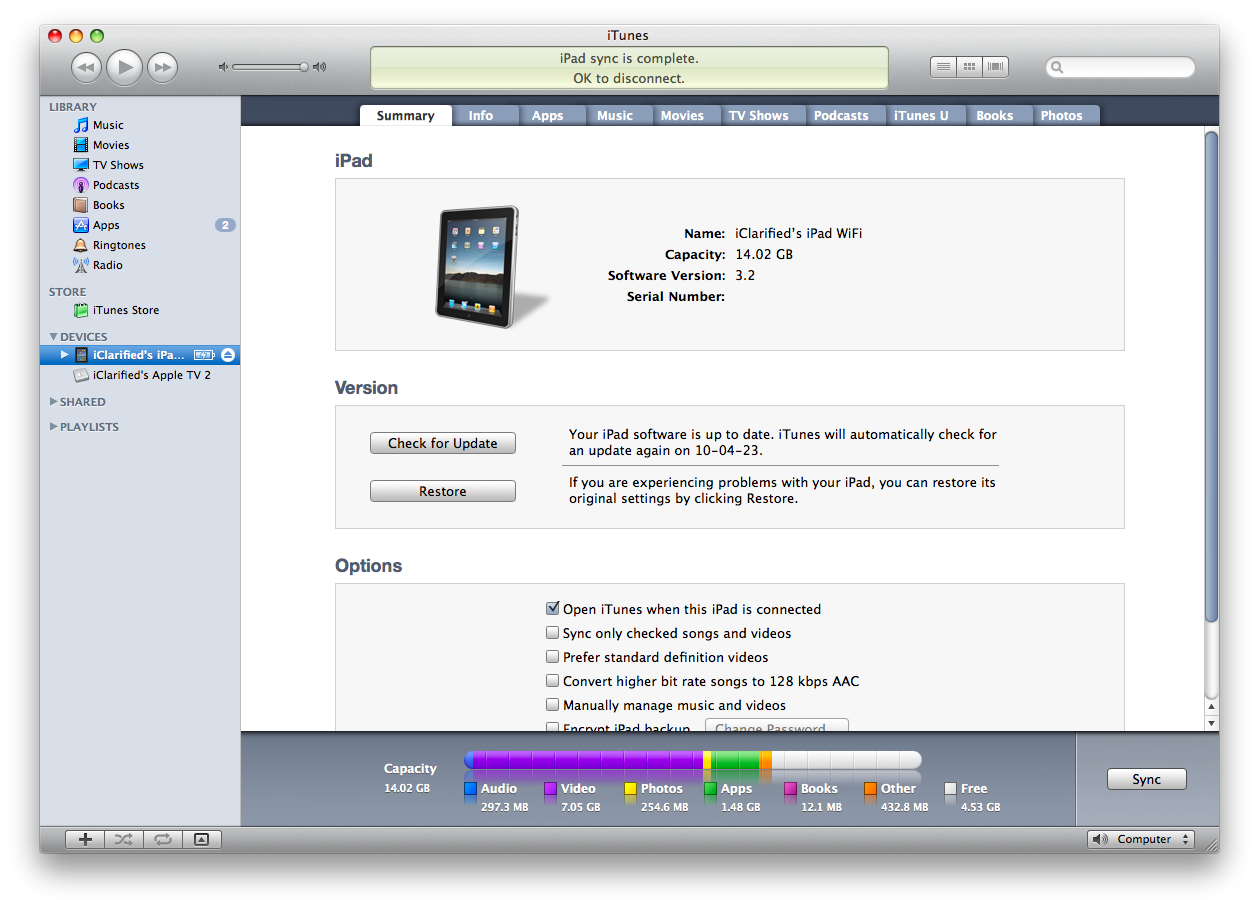The width and height of the screenshot is (1259, 900).
Task: Open the Music library icon
Action: [81, 125]
